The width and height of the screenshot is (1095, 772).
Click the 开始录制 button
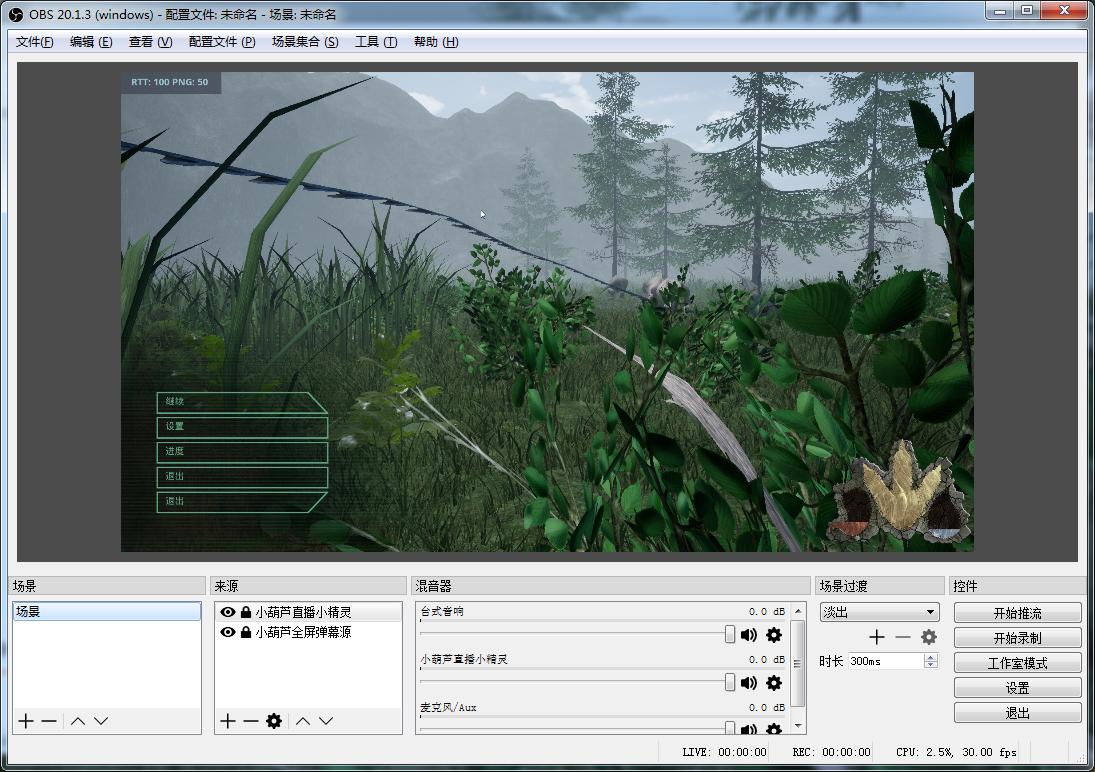click(1017, 638)
